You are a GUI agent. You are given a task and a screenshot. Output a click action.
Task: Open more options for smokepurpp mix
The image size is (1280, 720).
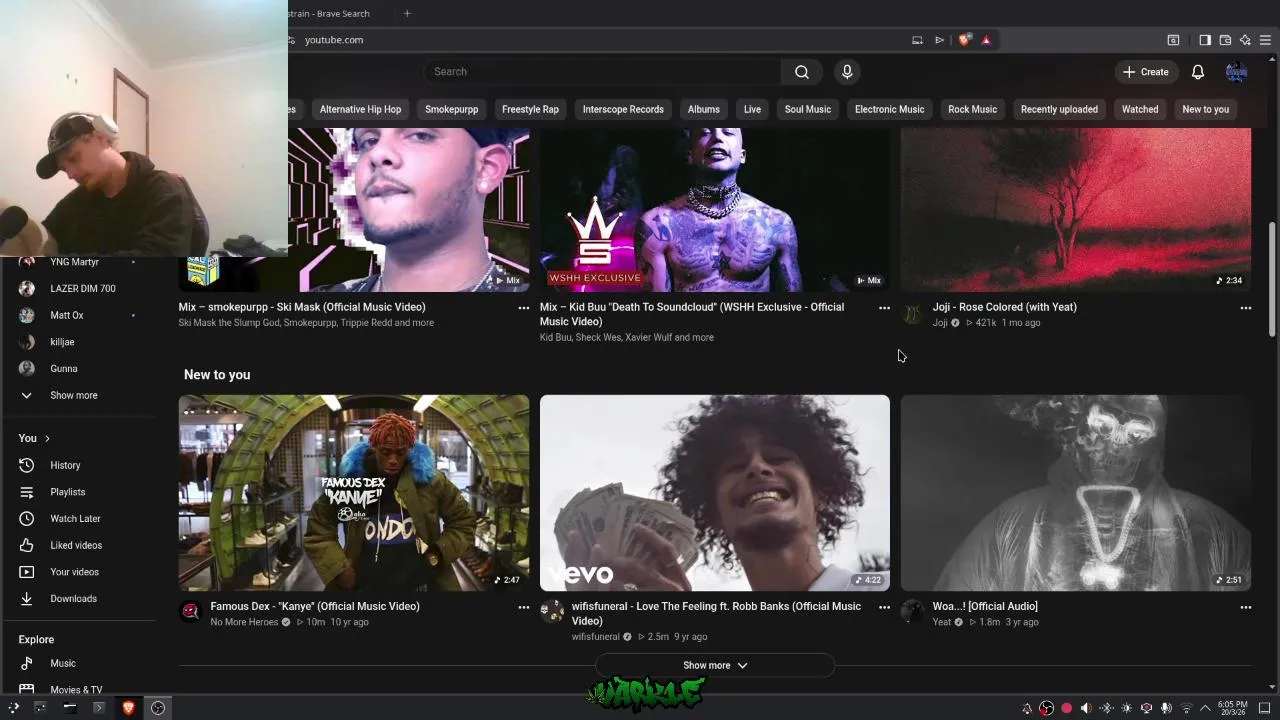pos(523,308)
